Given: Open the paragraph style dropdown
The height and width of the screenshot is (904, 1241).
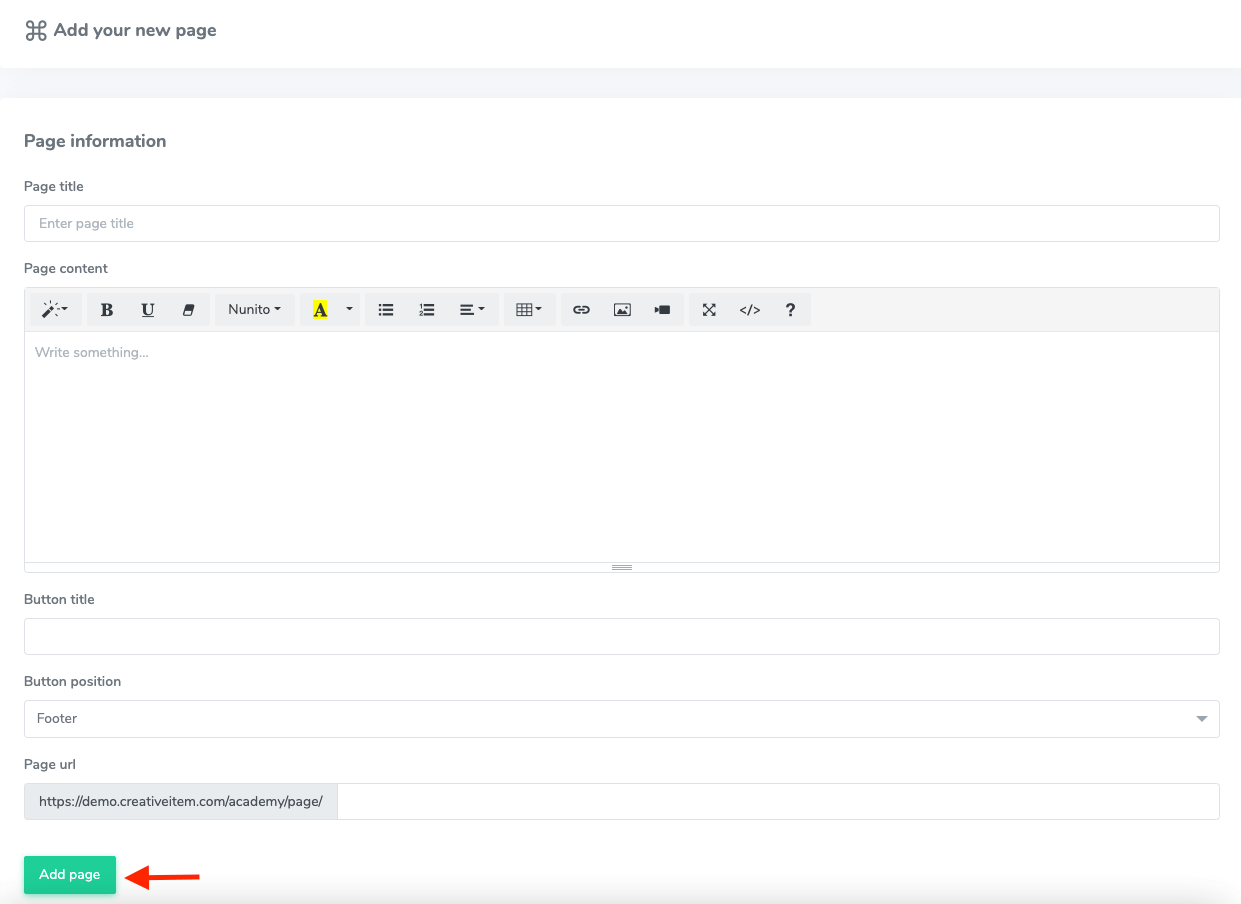Looking at the screenshot, I should pos(54,309).
